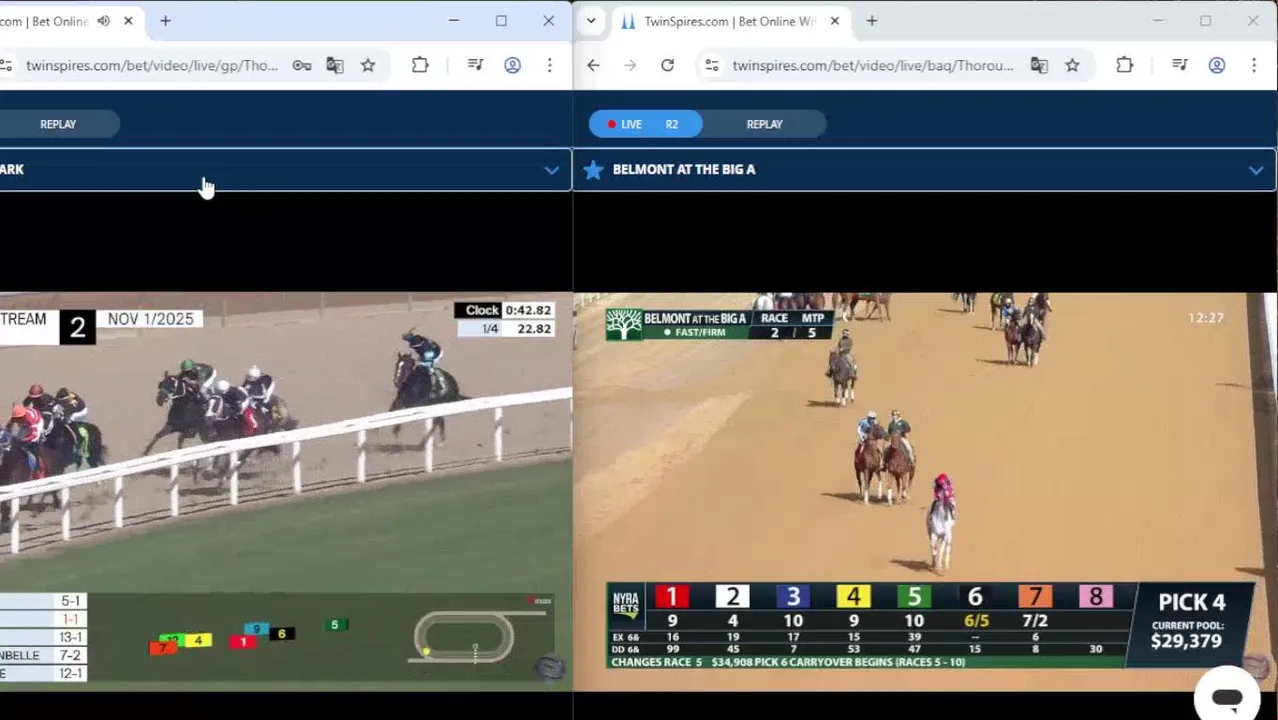Toggle favorite star for Belmont at the Big A

pos(593,170)
